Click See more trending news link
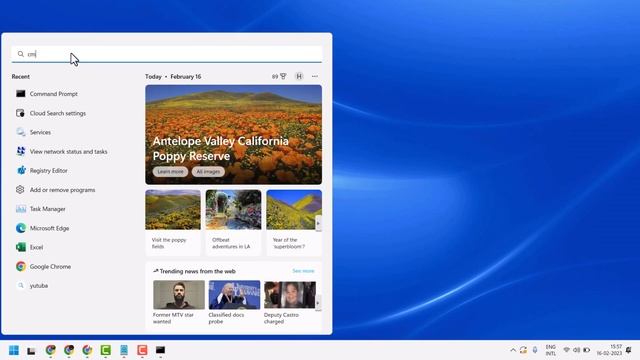 click(x=303, y=271)
